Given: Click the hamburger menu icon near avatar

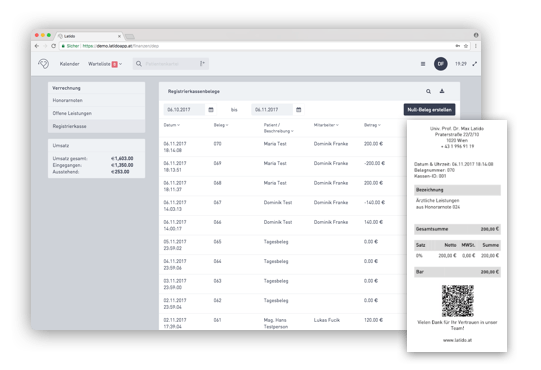Looking at the screenshot, I should 423,64.
